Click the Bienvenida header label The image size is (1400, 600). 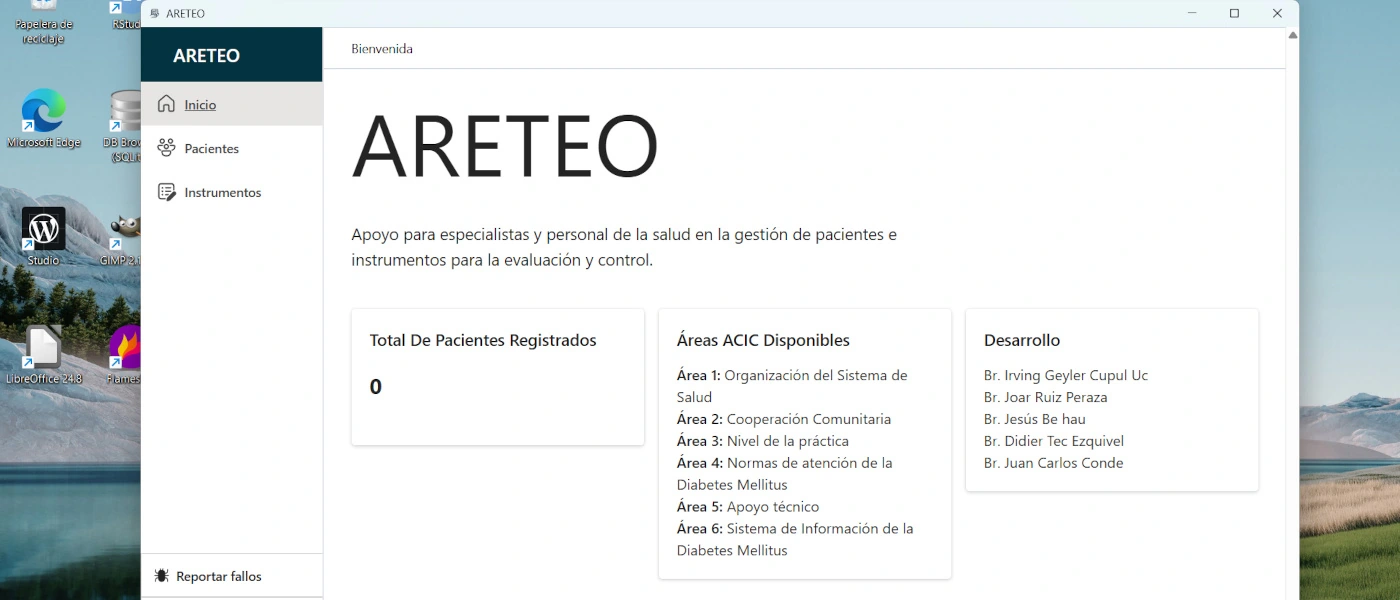tap(382, 49)
